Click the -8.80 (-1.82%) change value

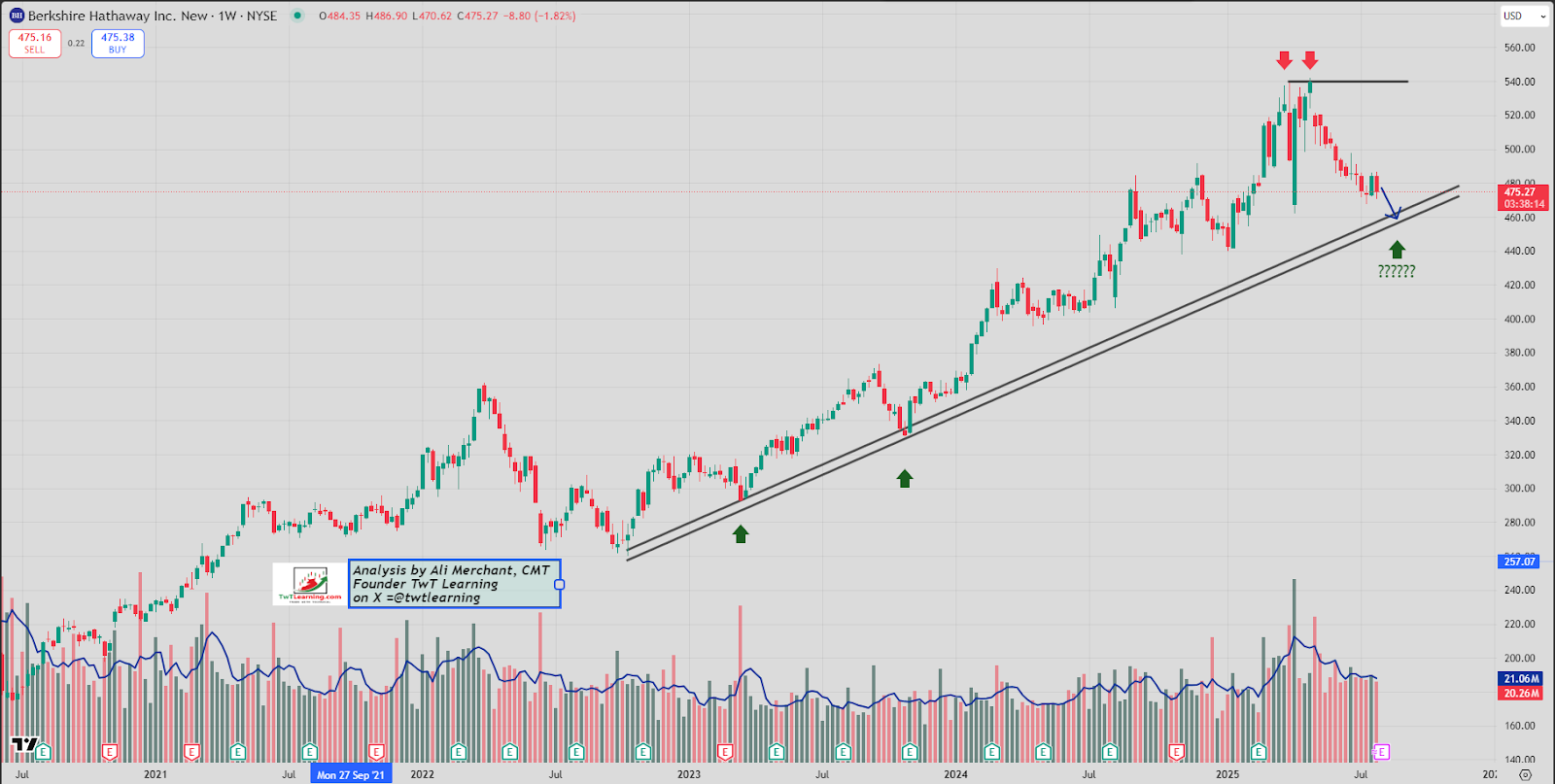coord(540,16)
